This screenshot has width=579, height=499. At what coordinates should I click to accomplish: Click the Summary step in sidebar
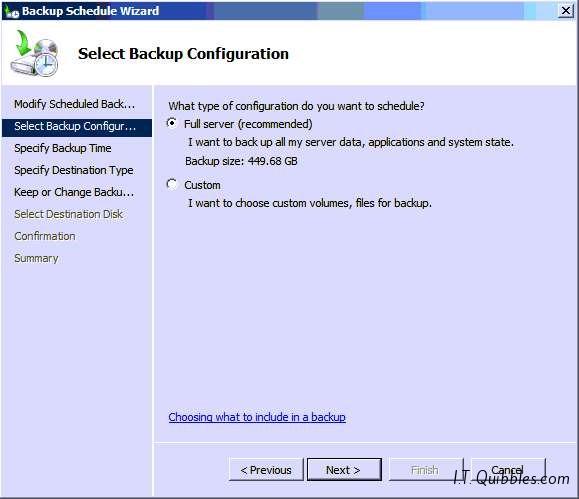(36, 259)
